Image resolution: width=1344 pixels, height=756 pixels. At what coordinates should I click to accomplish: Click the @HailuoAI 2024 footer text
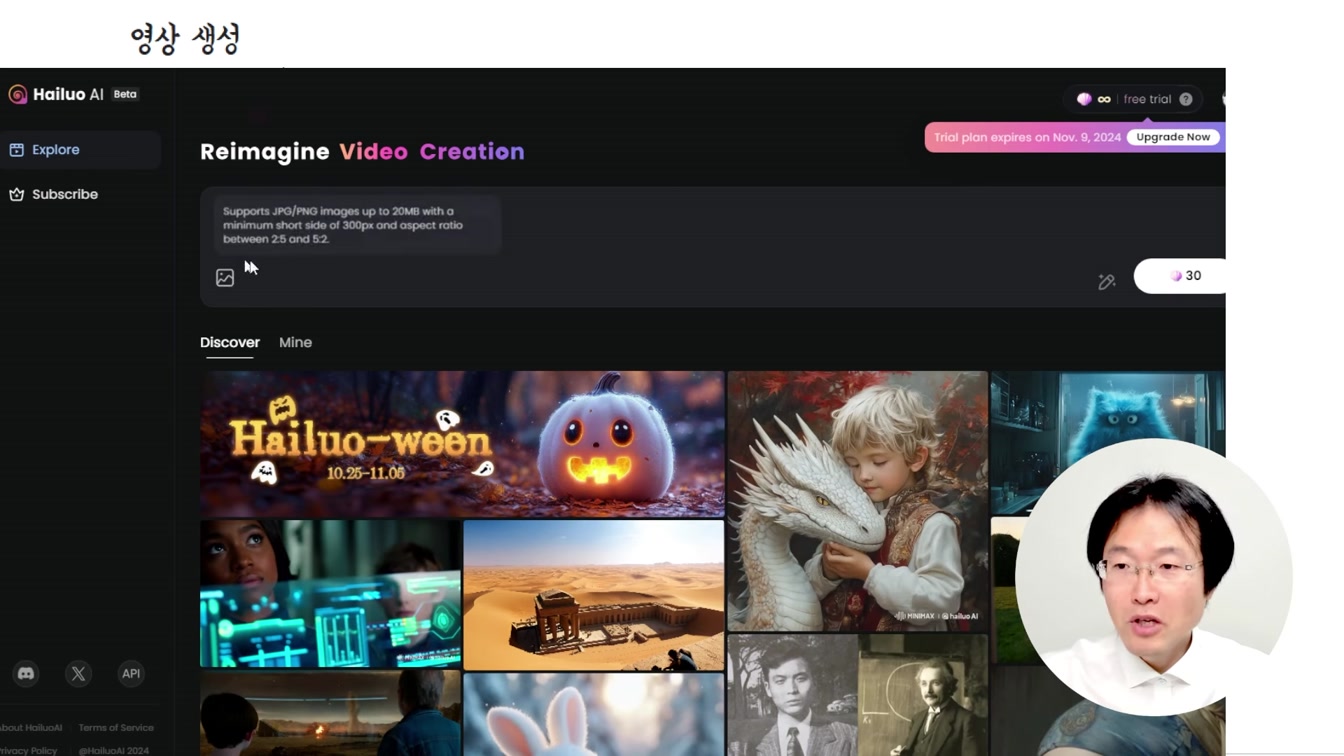tap(114, 751)
